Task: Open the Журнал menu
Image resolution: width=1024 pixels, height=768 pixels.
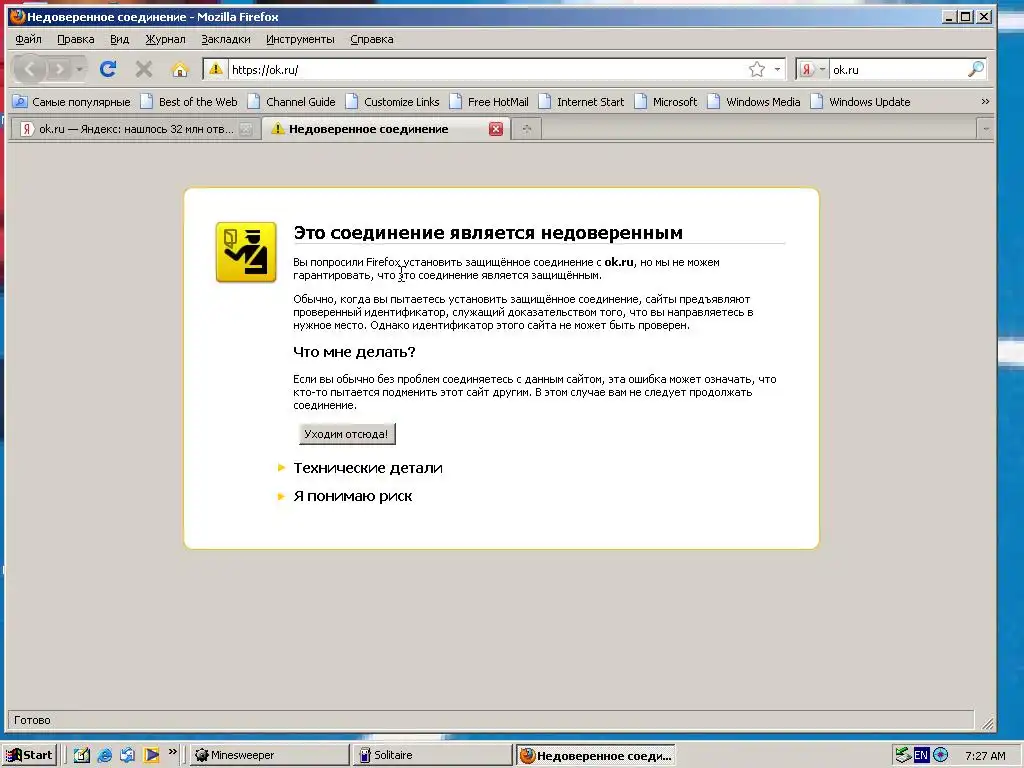Action: 165,39
